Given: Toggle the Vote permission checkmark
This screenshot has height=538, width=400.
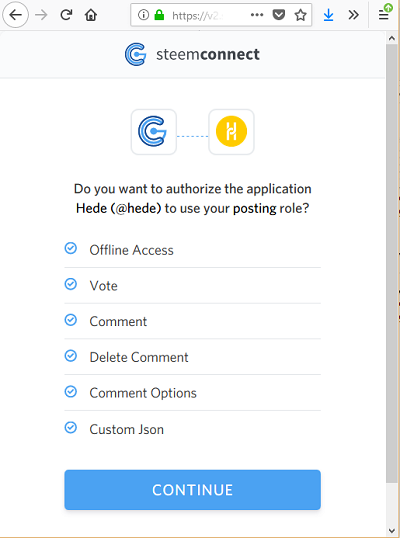Looking at the screenshot, I should [71, 284].
